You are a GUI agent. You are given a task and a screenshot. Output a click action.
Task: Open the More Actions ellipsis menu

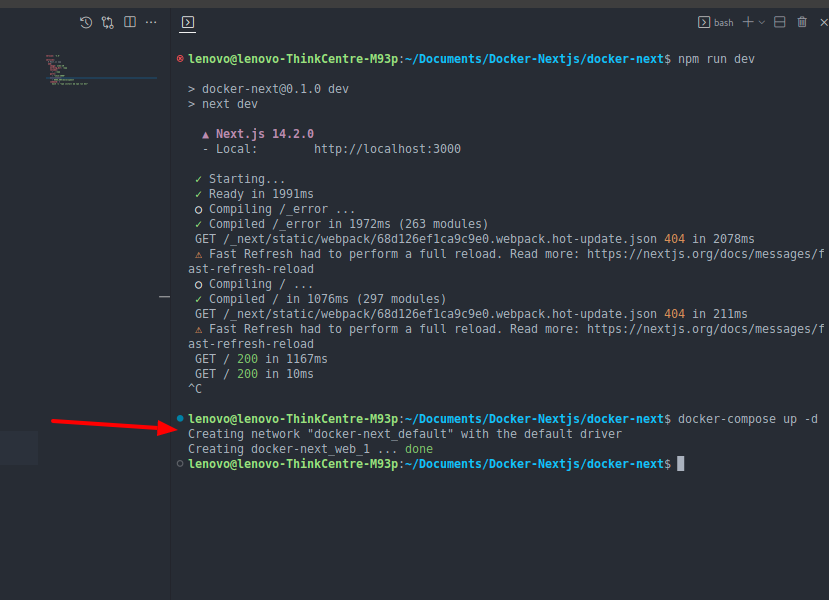(x=152, y=21)
